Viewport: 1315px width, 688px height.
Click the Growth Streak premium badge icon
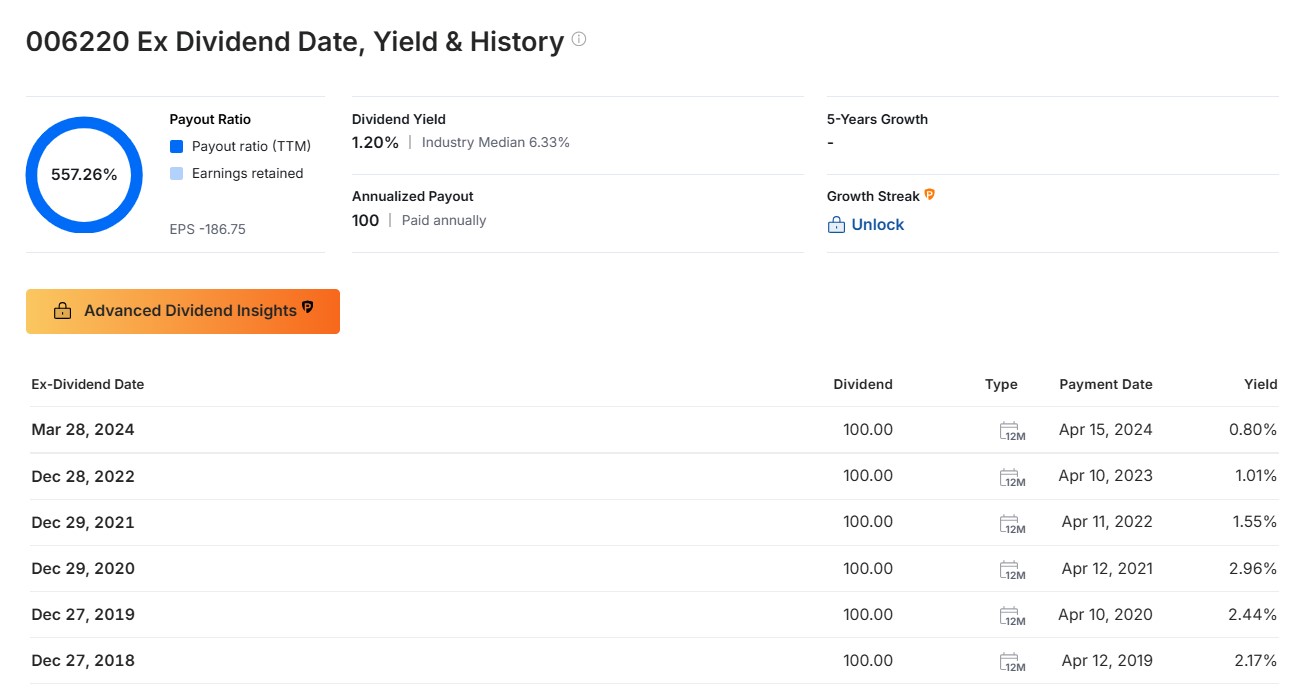click(x=929, y=195)
